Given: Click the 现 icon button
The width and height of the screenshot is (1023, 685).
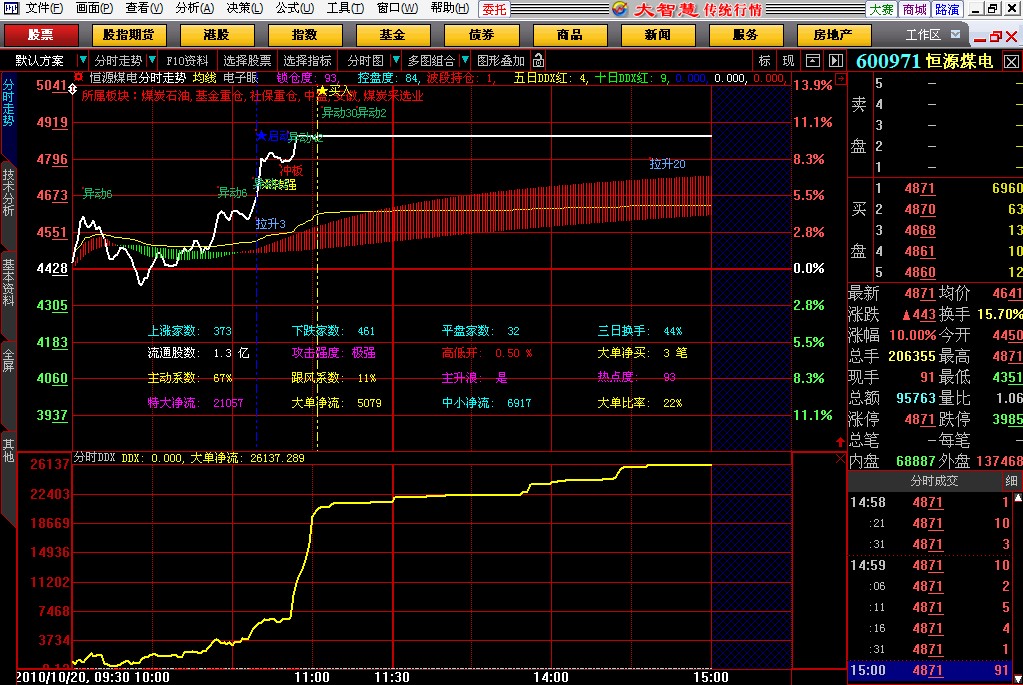Looking at the screenshot, I should (788, 60).
